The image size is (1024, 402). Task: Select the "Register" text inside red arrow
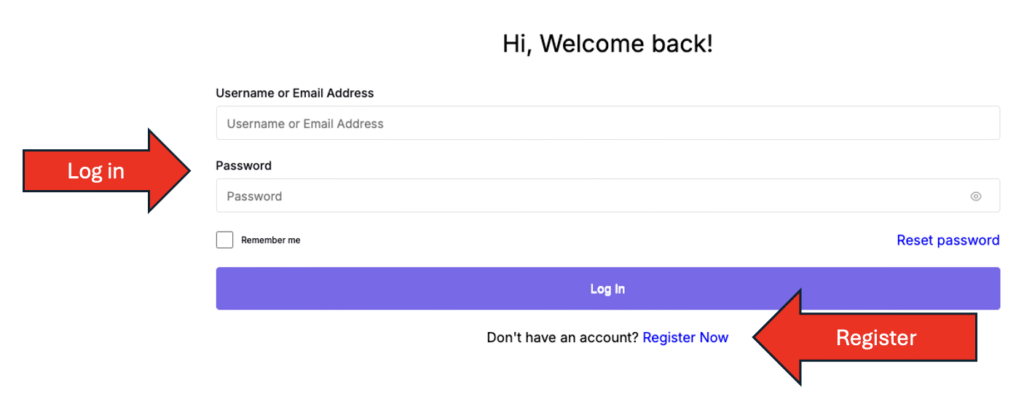[x=875, y=338]
